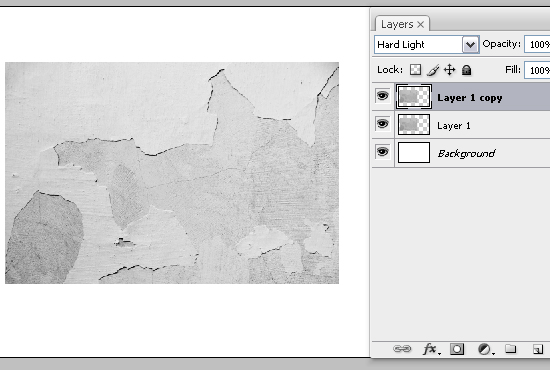
Task: Select the Layers tab
Action: pos(397,25)
